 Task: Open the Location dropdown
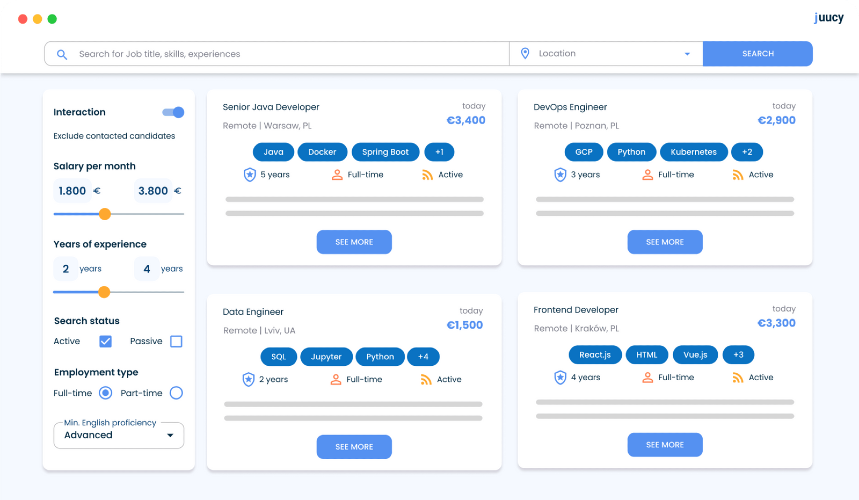click(606, 54)
